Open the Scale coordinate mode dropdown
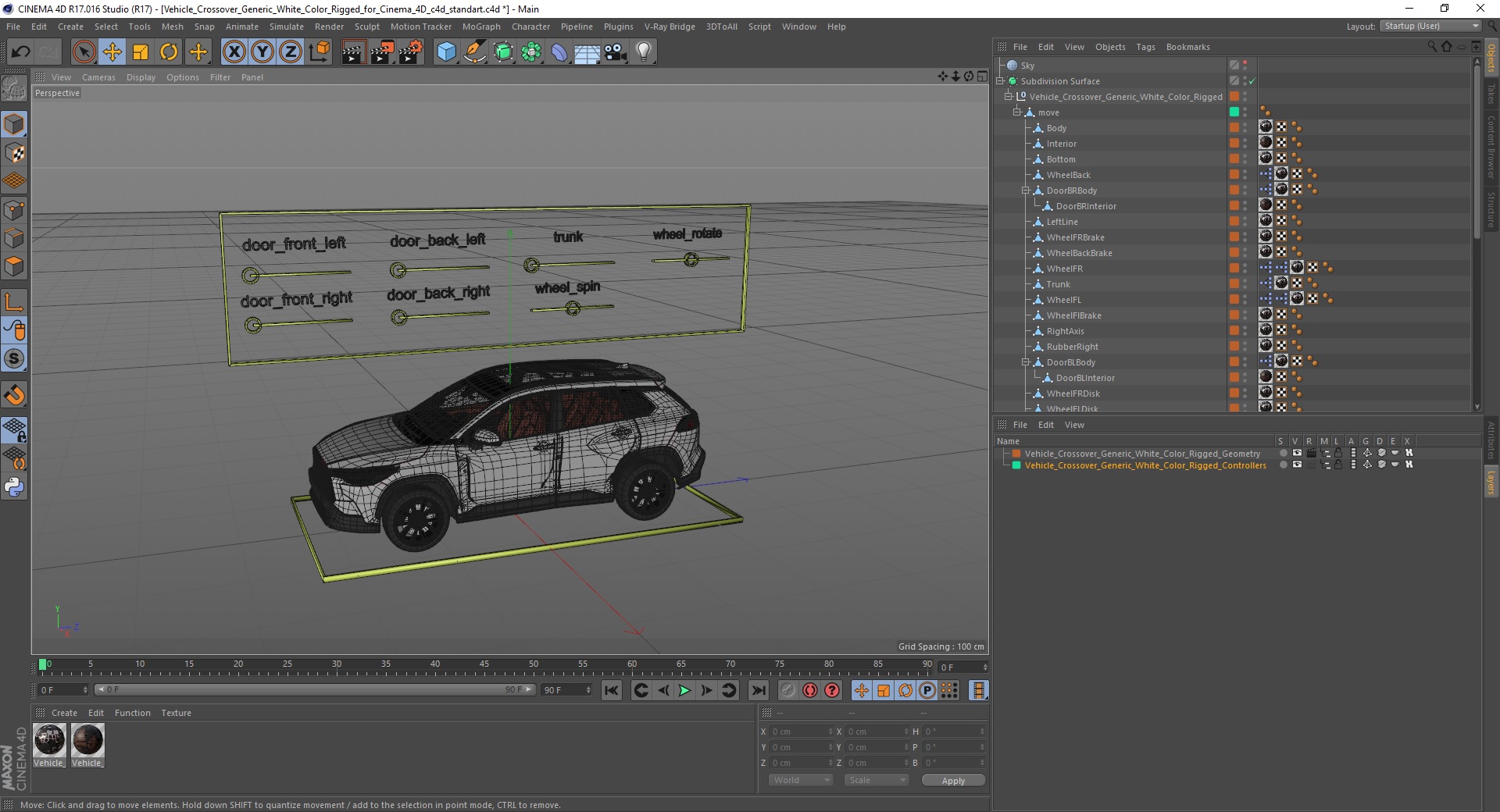This screenshot has height=812, width=1500. point(876,780)
